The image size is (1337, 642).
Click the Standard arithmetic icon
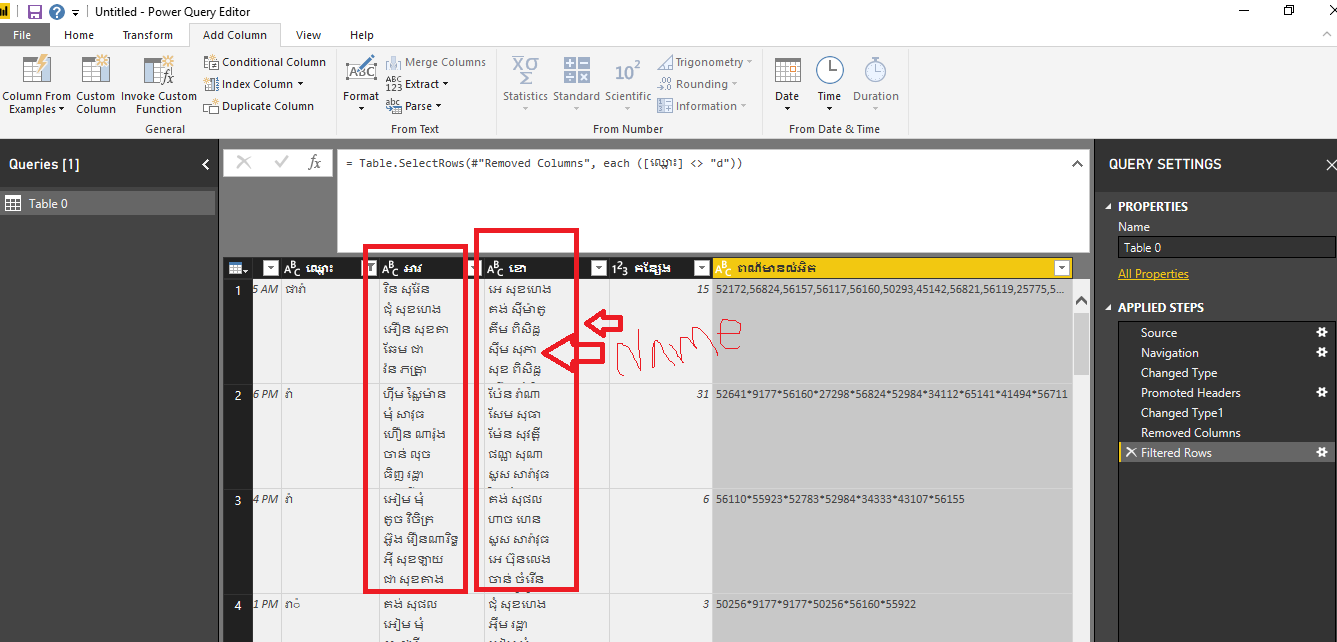576,71
